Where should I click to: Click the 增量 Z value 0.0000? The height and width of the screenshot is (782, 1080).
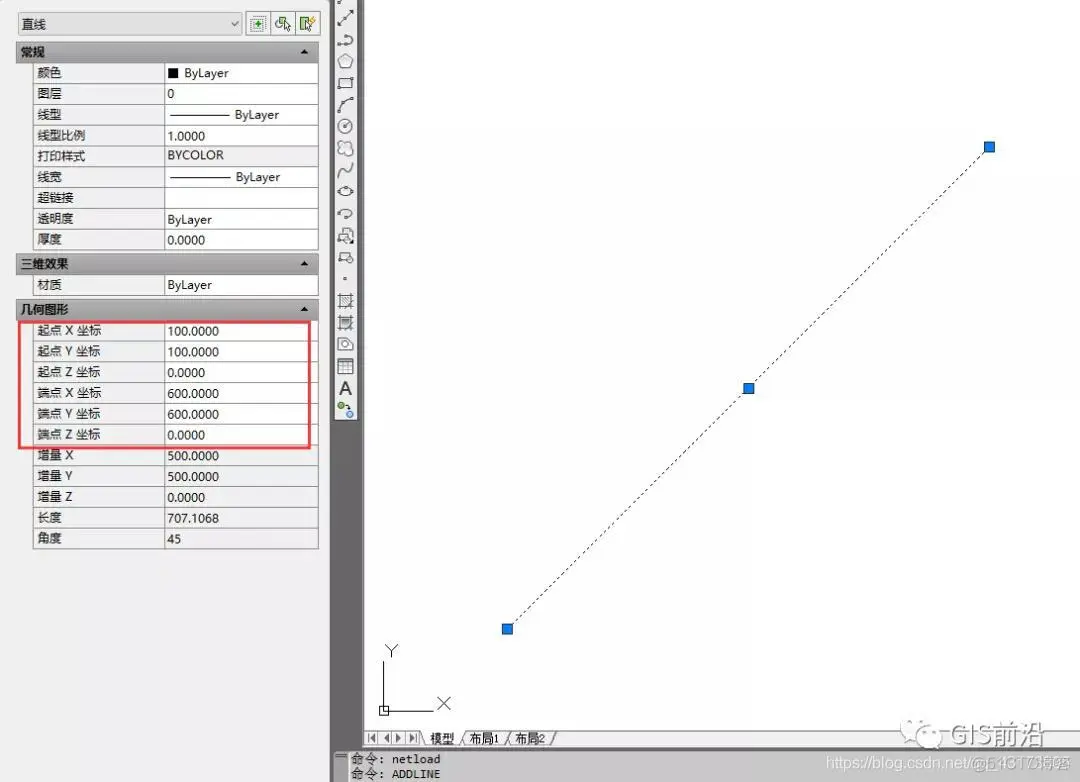tap(241, 497)
